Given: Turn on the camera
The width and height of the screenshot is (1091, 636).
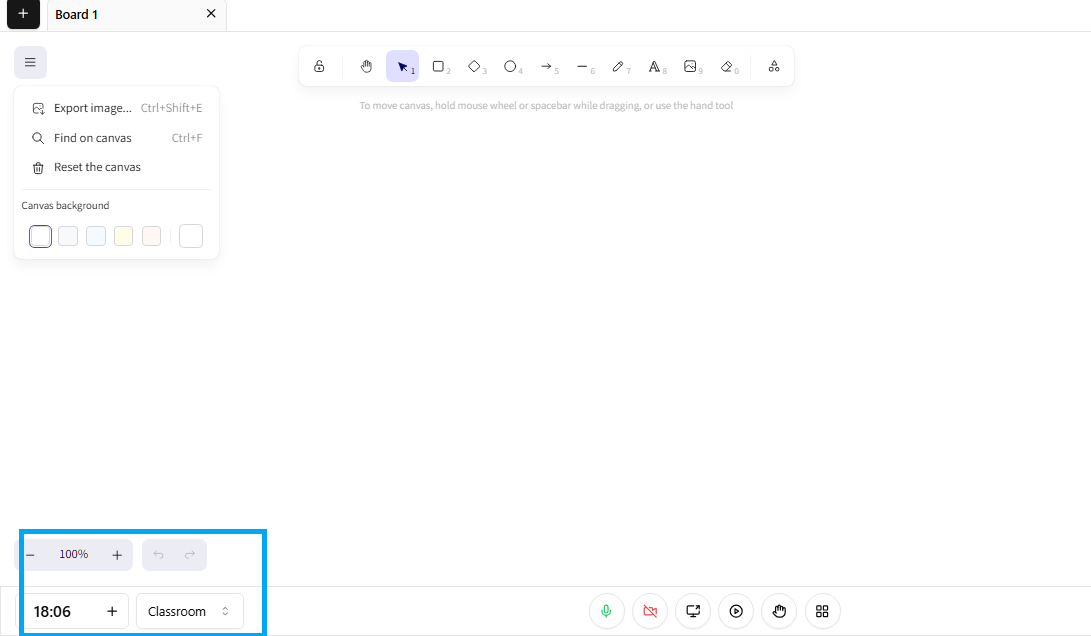Looking at the screenshot, I should (650, 611).
